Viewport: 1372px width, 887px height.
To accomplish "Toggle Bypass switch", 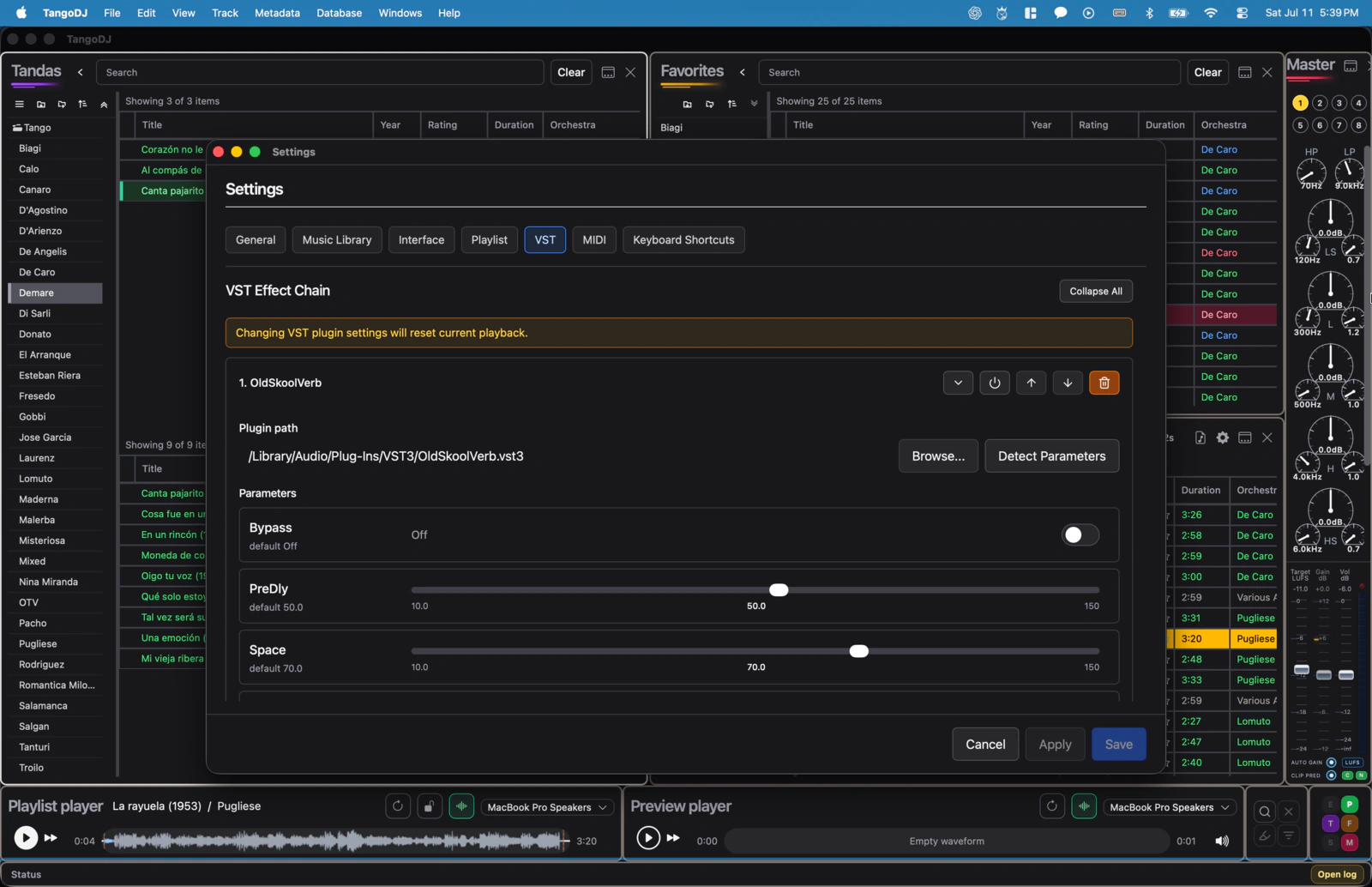I will coord(1080,535).
